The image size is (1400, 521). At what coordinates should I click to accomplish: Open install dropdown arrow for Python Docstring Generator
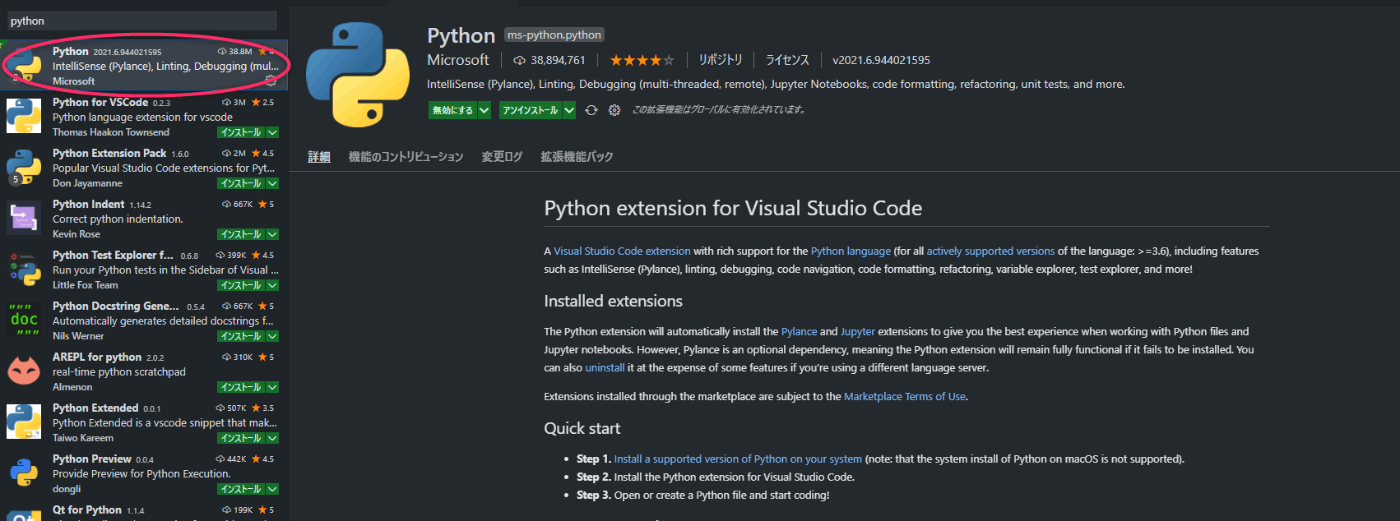pyautogui.click(x=272, y=336)
